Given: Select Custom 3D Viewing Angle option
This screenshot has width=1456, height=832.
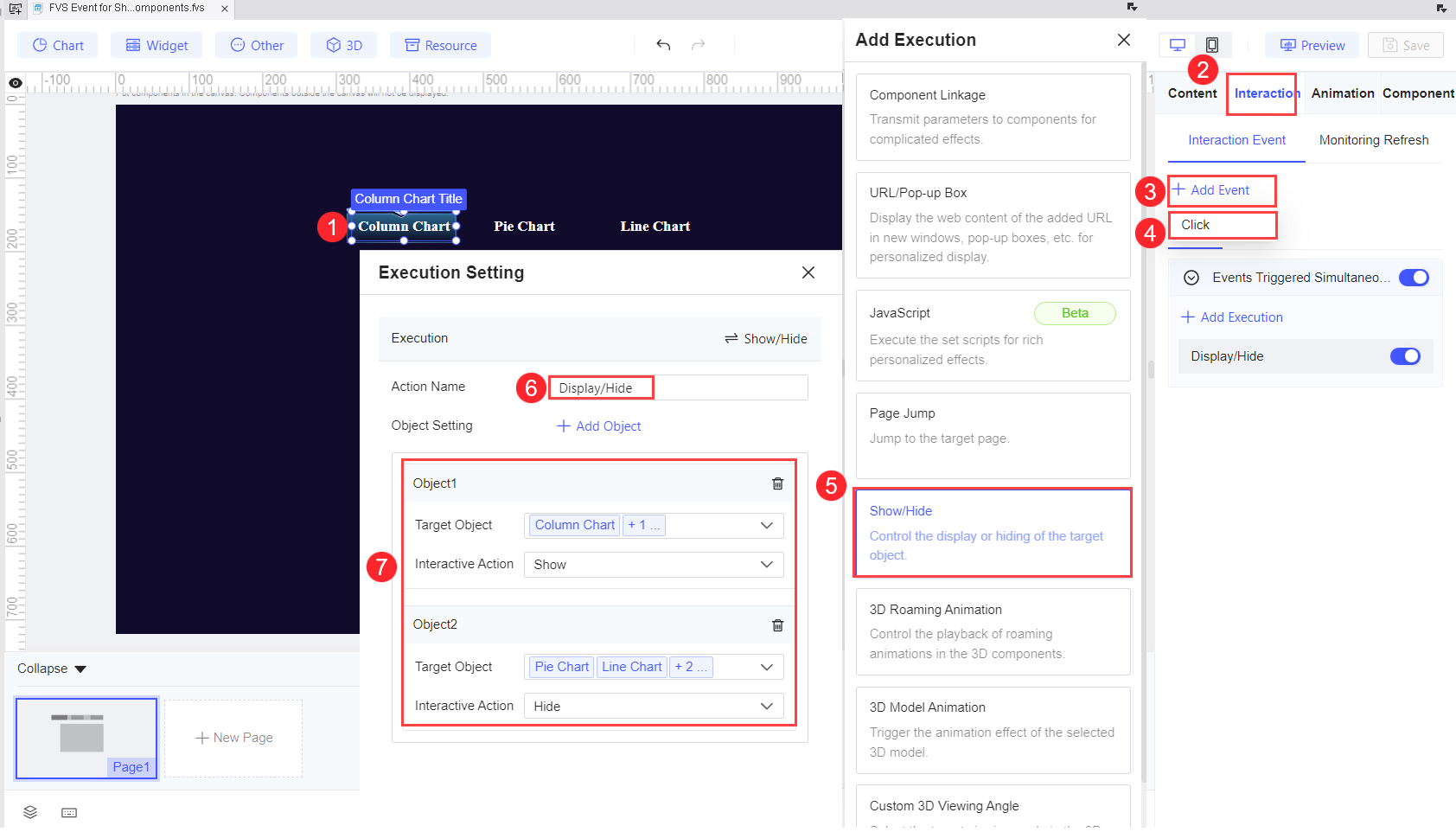Looking at the screenshot, I should click(993, 807).
